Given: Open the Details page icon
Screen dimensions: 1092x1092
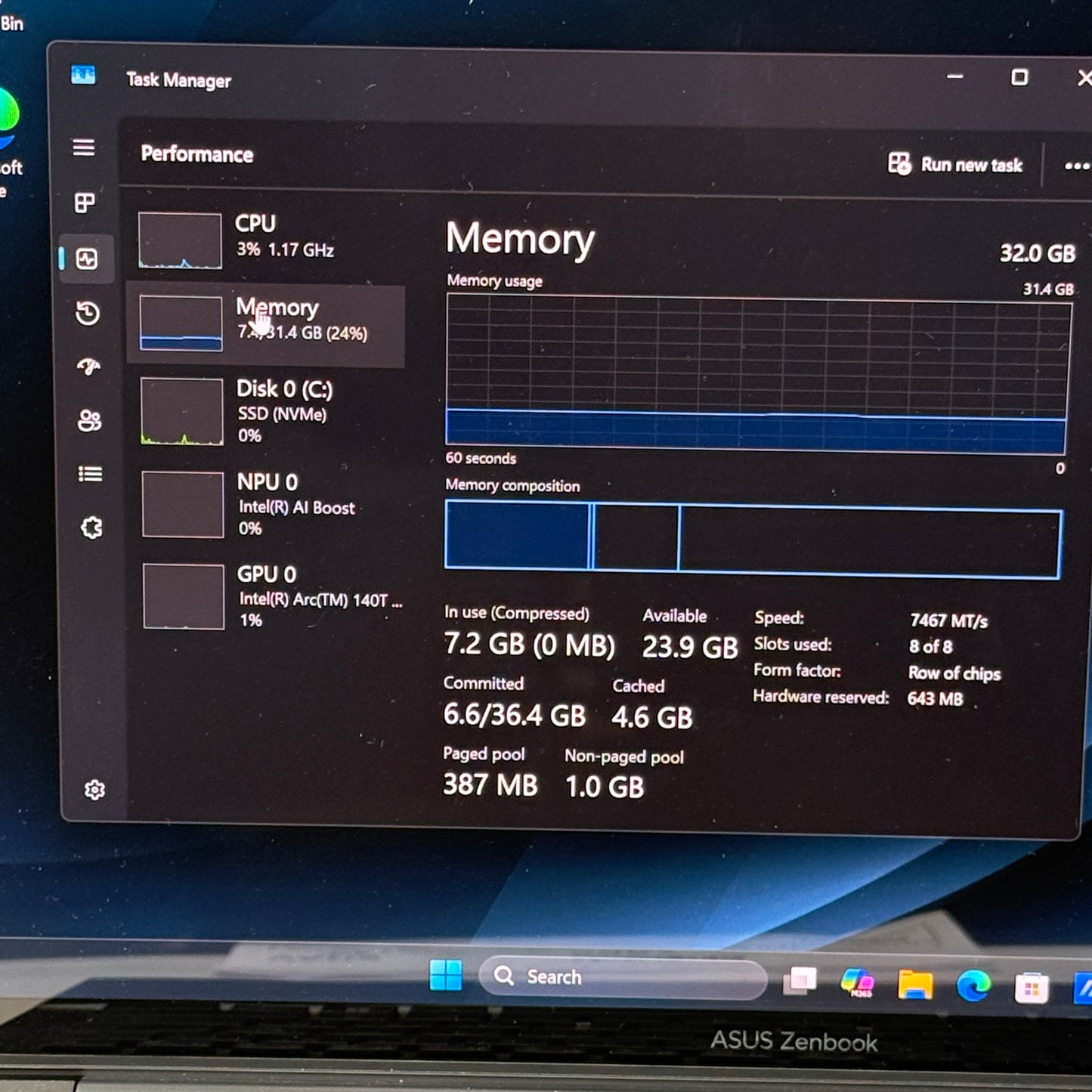Looking at the screenshot, I should click(x=89, y=474).
